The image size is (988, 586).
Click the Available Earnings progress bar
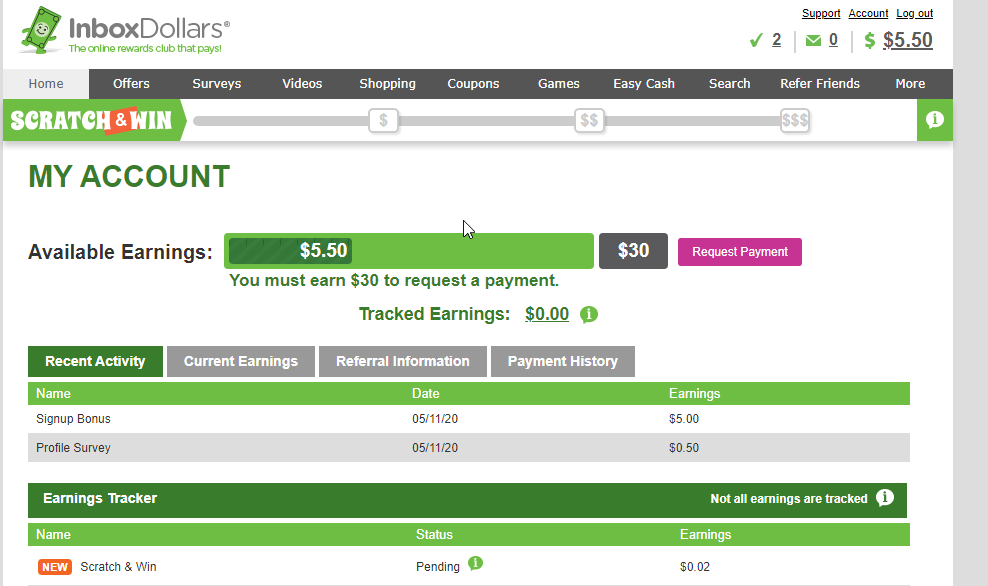click(x=408, y=251)
